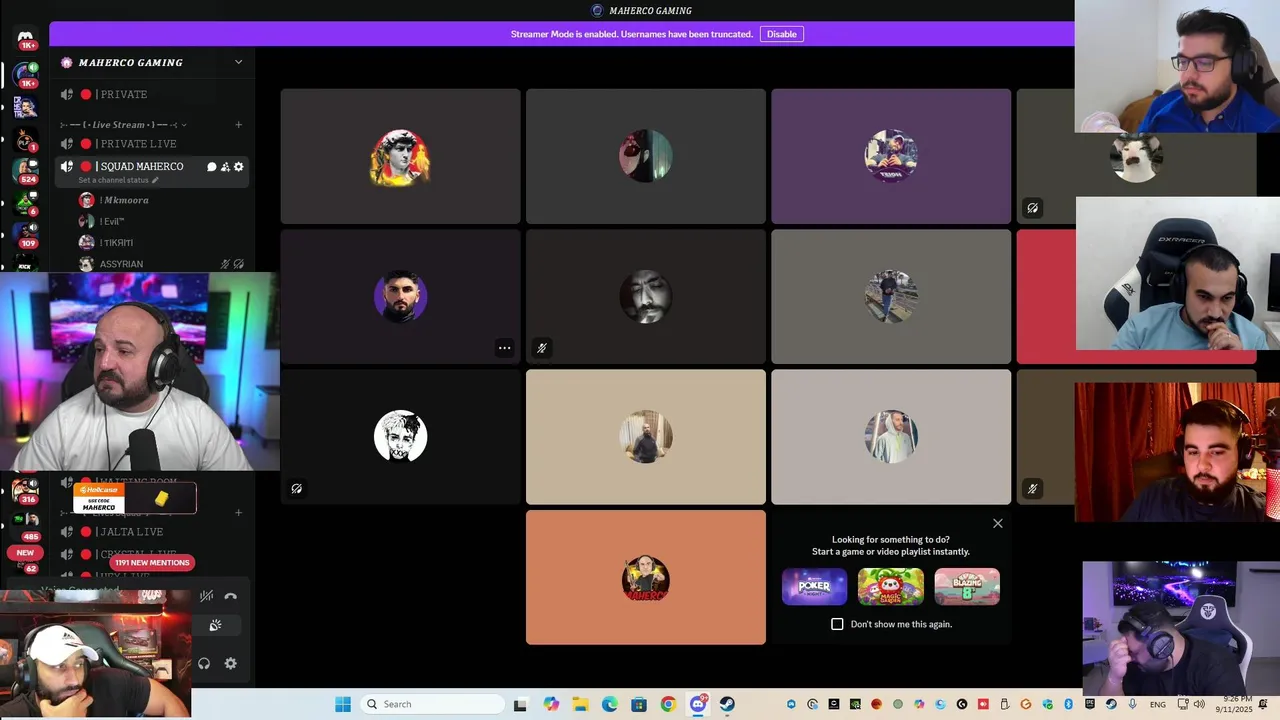Check Don't show me this again
The image size is (1280, 720).
click(837, 624)
